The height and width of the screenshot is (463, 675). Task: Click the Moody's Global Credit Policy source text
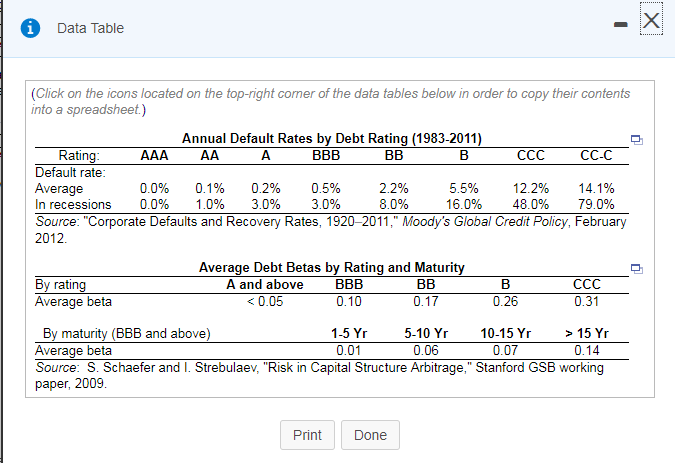(485, 222)
